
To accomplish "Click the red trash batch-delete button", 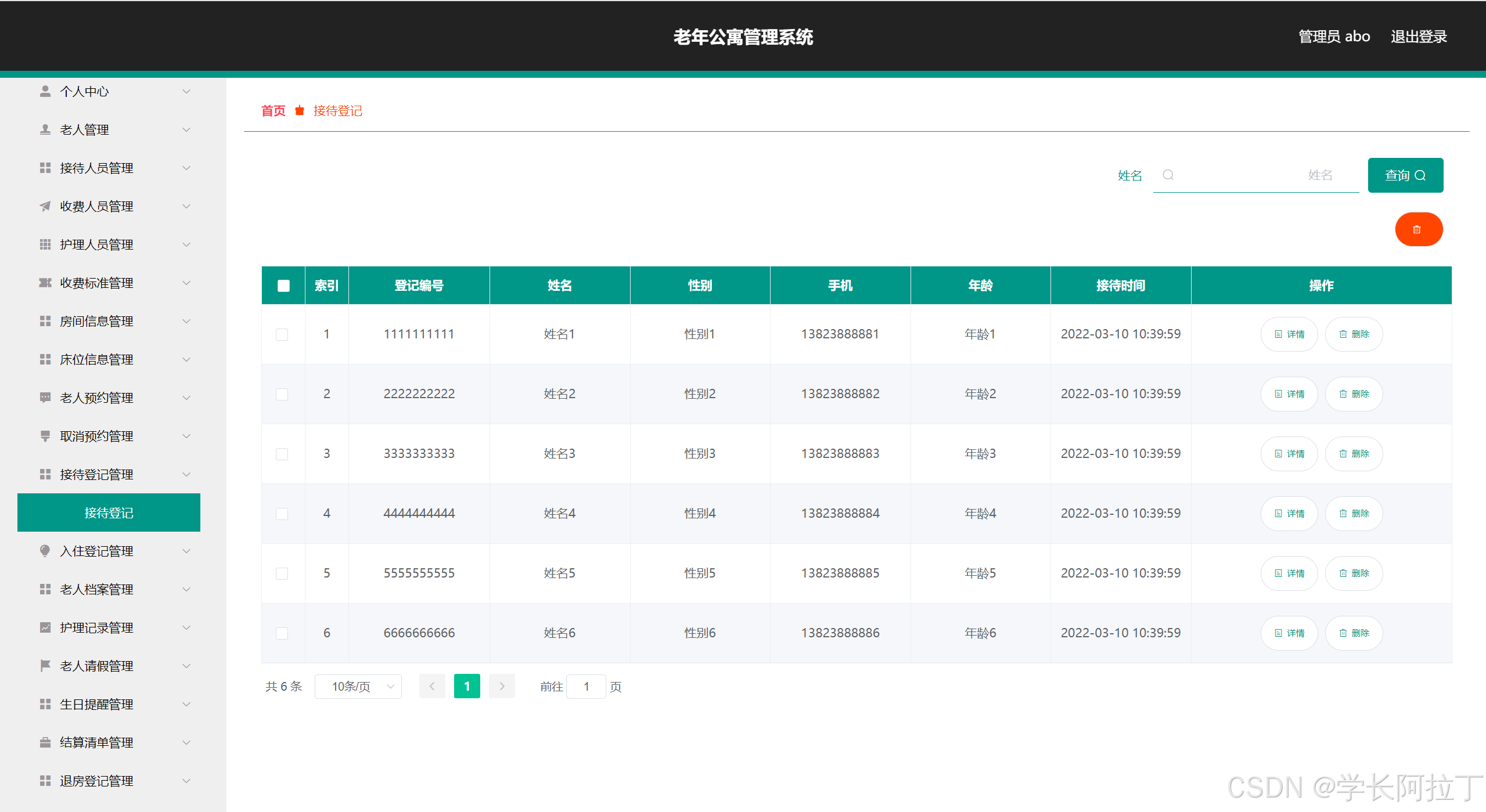I will [1418, 229].
